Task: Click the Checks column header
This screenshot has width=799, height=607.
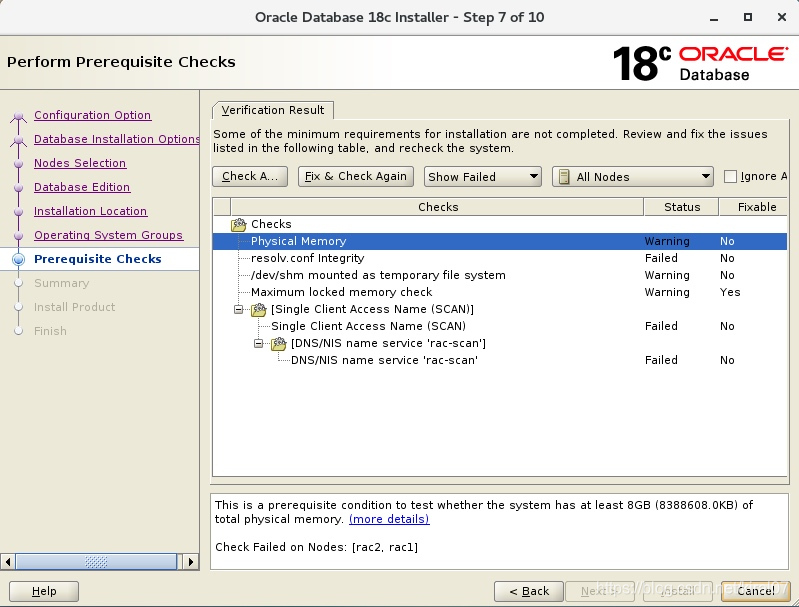Action: [x=438, y=207]
